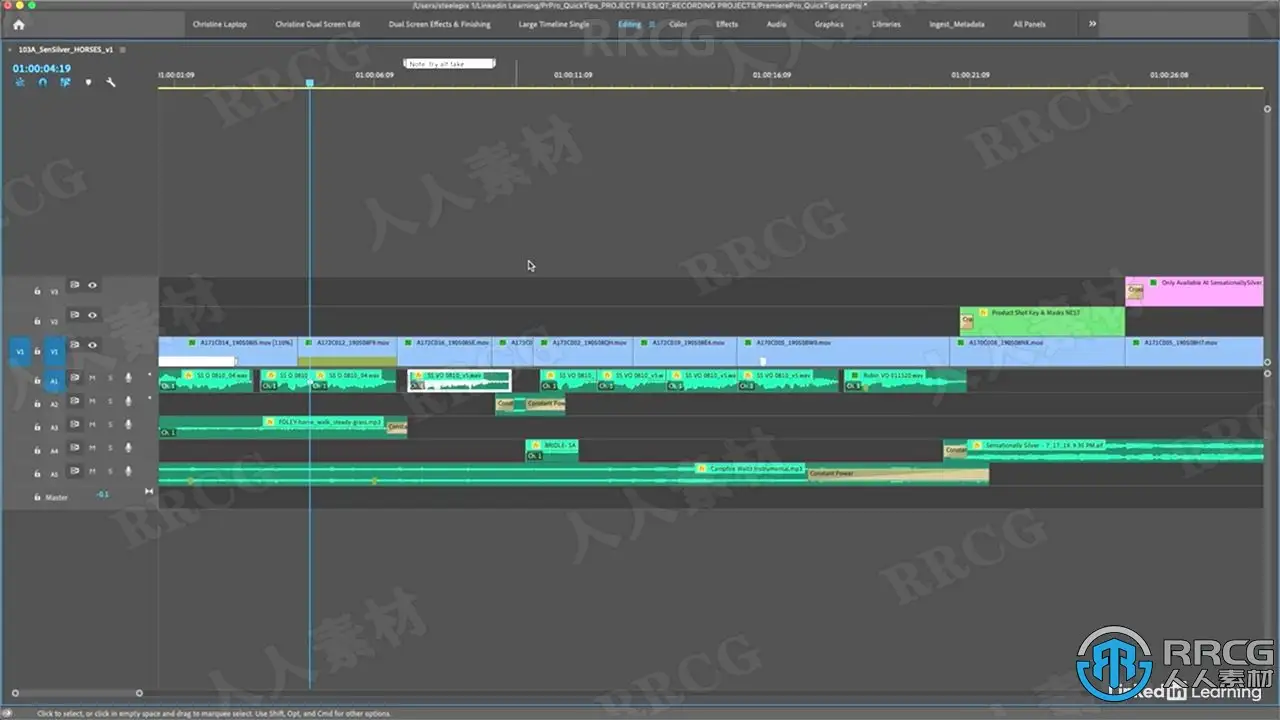Switch to the Audio workspace
This screenshot has width=1280, height=720.
pyautogui.click(x=776, y=24)
